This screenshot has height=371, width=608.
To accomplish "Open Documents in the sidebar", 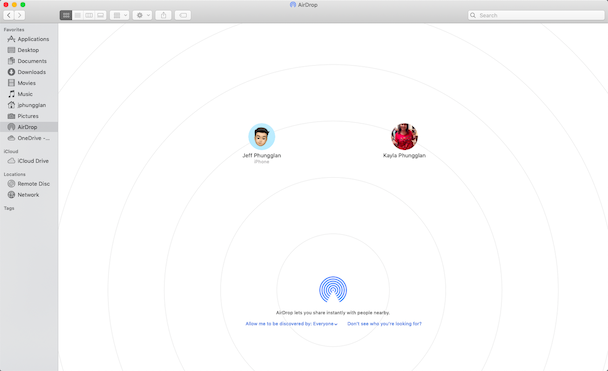I will pyautogui.click(x=29, y=61).
